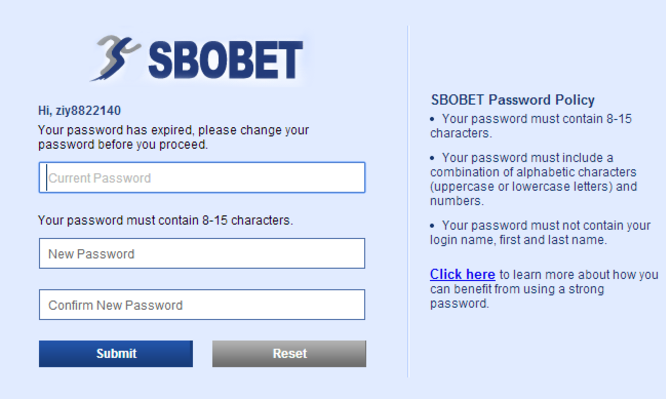Image resolution: width=666 pixels, height=399 pixels.
Task: Click the SBOBET wordmark text in logo
Action: pos(226,60)
